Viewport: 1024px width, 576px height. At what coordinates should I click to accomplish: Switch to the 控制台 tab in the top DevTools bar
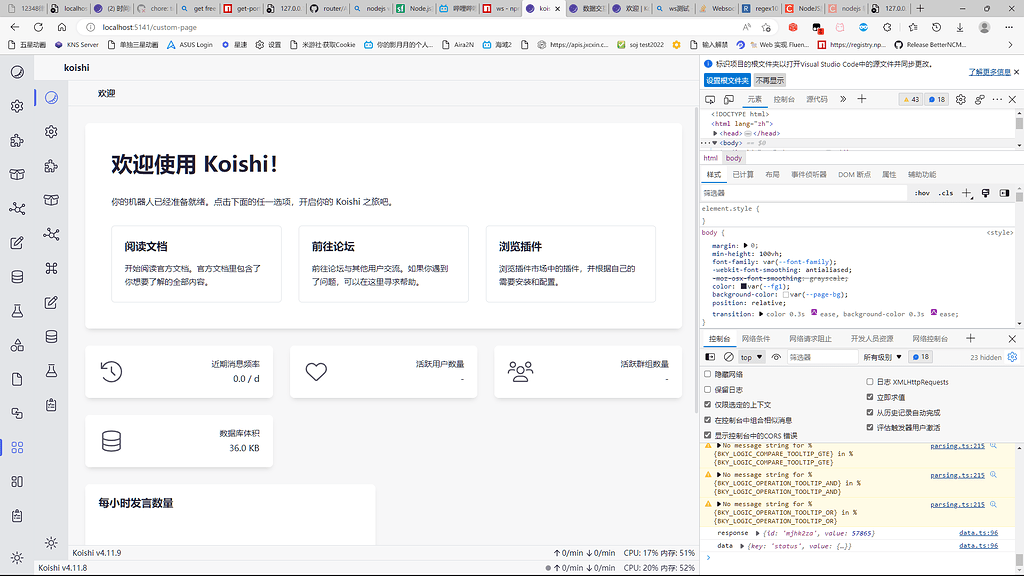[784, 99]
